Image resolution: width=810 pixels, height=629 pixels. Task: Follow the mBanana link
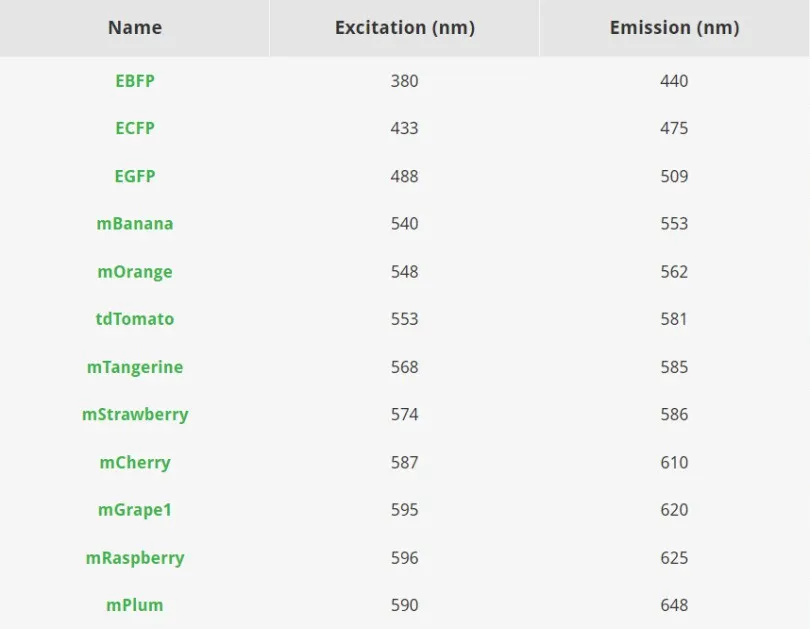coord(135,224)
